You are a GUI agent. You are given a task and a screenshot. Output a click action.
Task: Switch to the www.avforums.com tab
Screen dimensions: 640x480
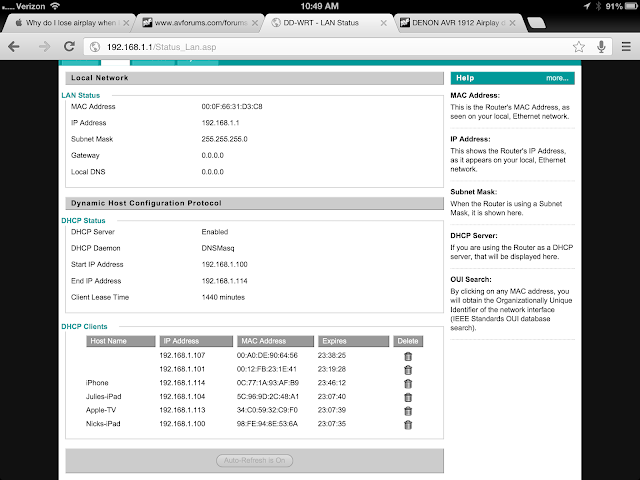point(198,23)
